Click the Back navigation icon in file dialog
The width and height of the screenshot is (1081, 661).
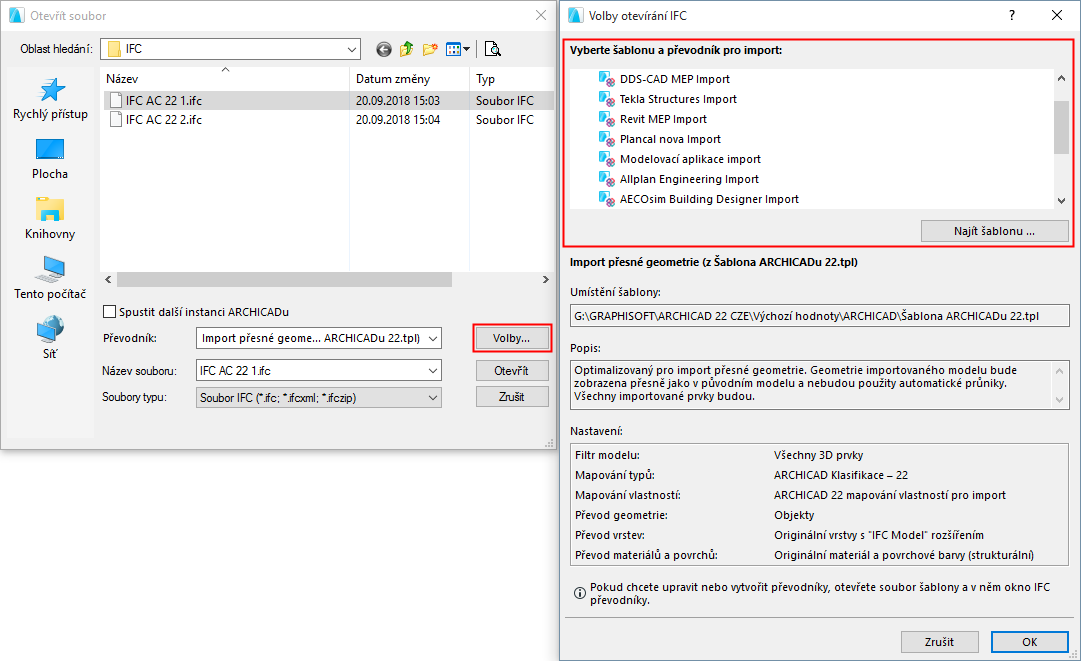[384, 49]
